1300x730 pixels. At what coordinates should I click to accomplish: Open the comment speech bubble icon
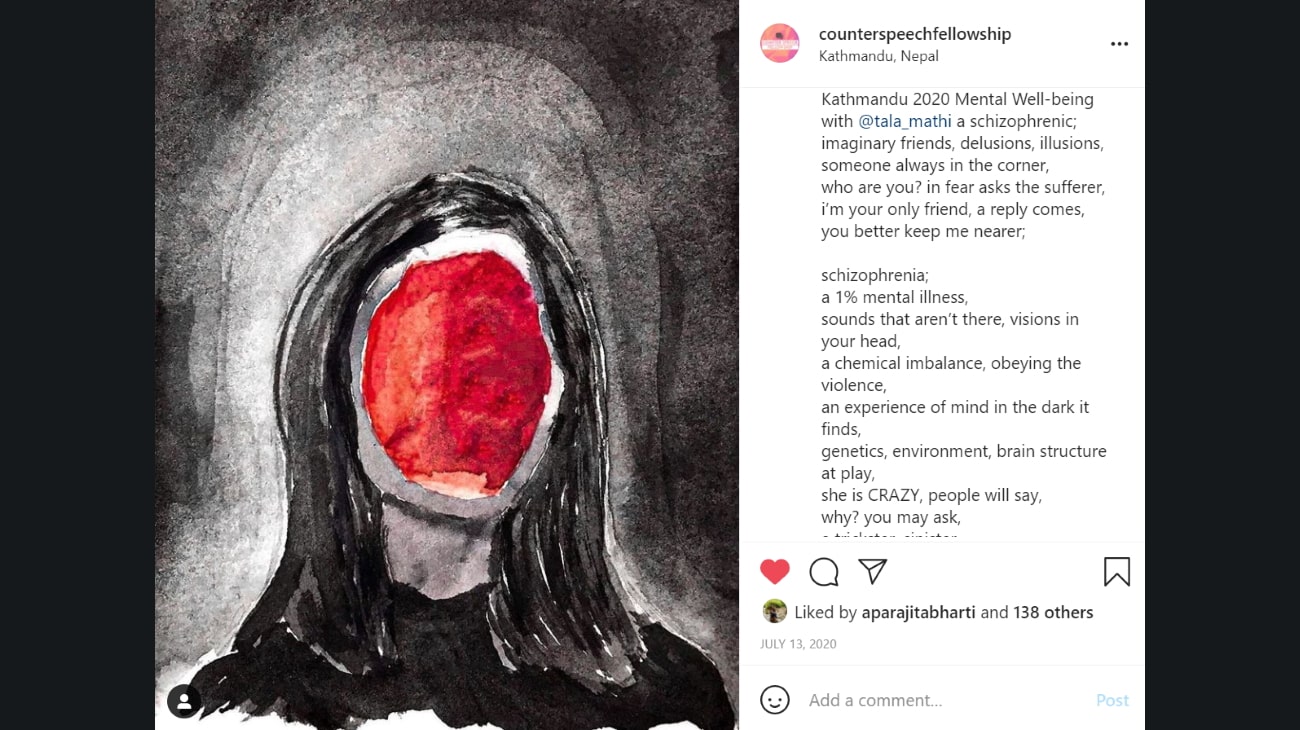[824, 572]
